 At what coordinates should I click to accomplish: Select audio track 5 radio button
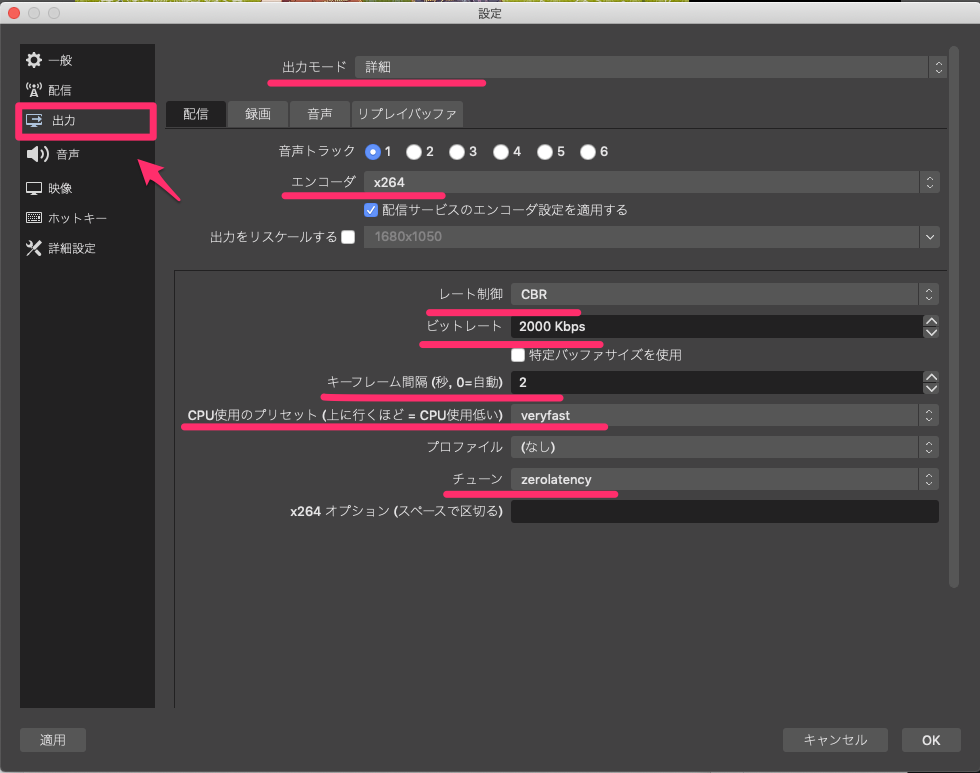pyautogui.click(x=545, y=152)
